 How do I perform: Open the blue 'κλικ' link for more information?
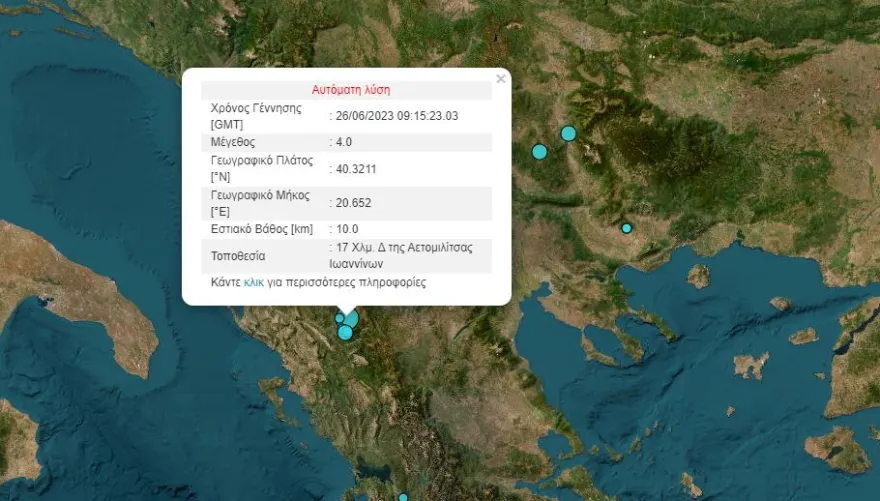(x=253, y=283)
